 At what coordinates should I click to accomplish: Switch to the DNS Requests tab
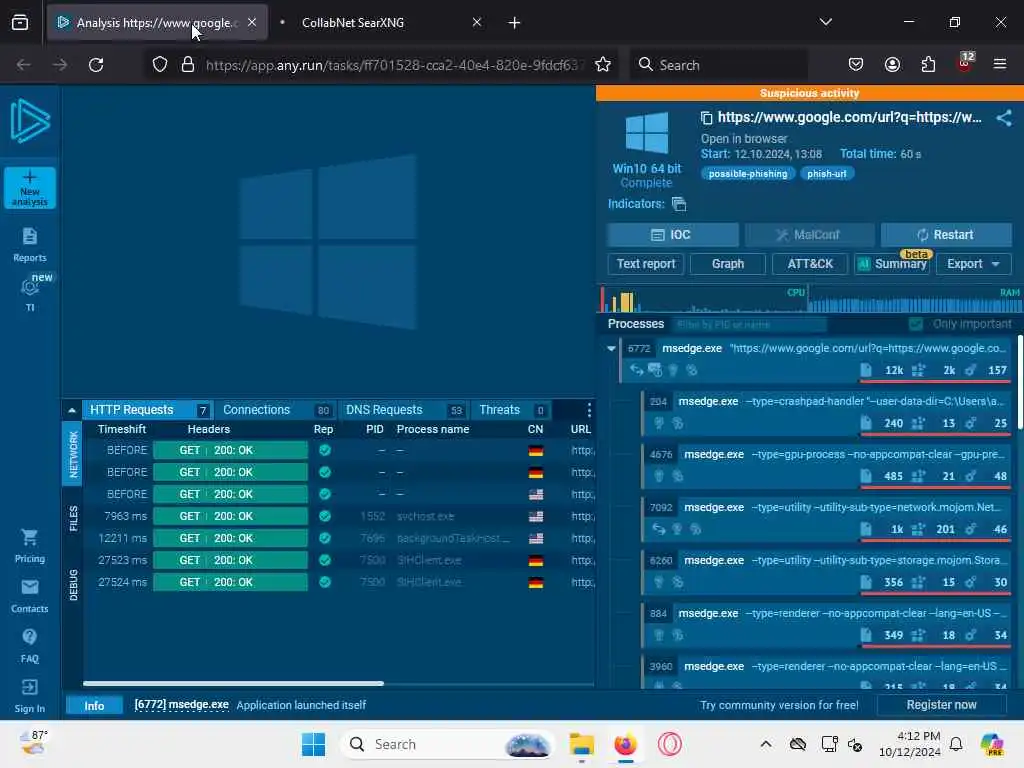click(x=403, y=410)
